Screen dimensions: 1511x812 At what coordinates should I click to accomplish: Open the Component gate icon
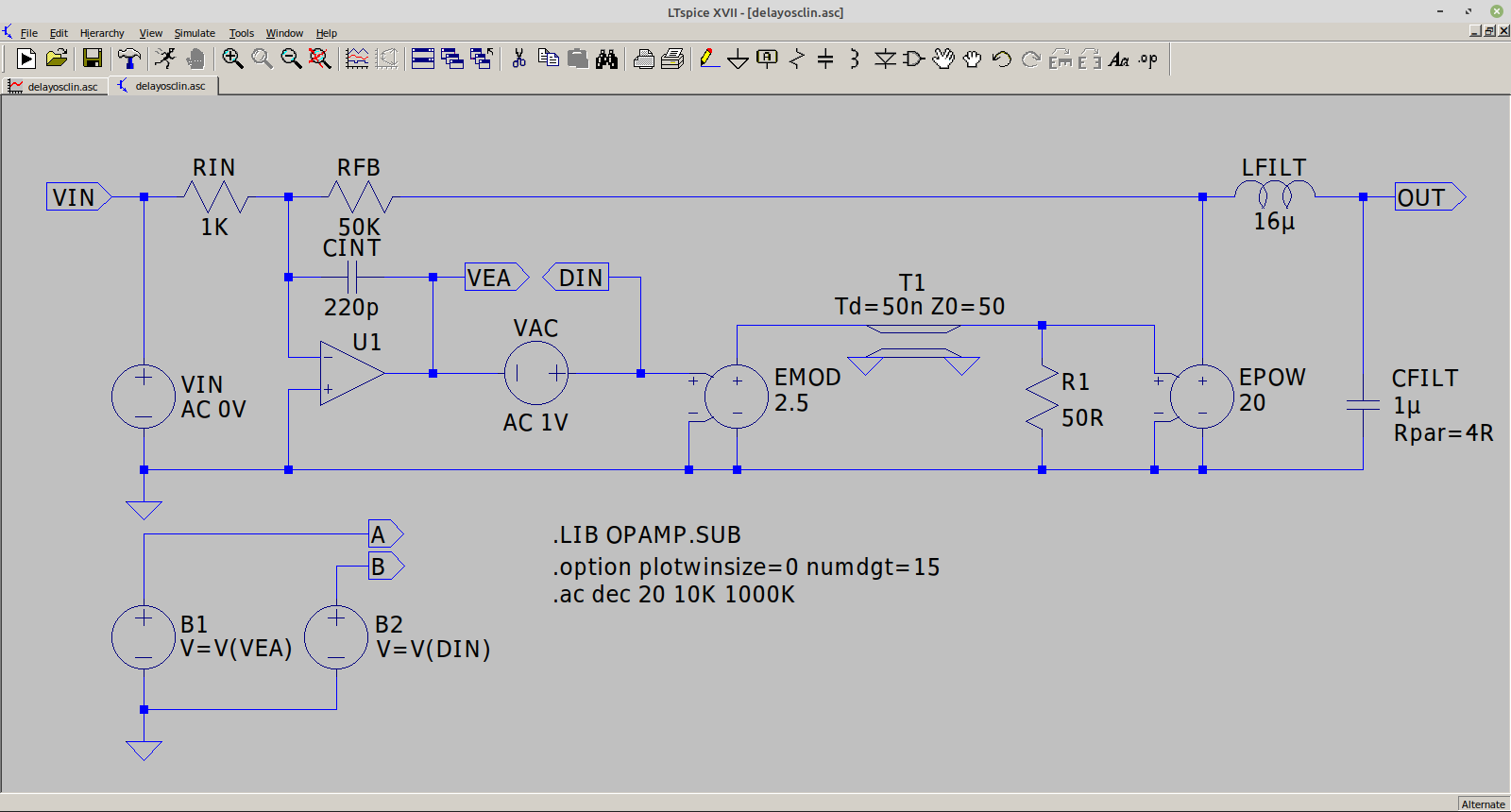(x=914, y=59)
